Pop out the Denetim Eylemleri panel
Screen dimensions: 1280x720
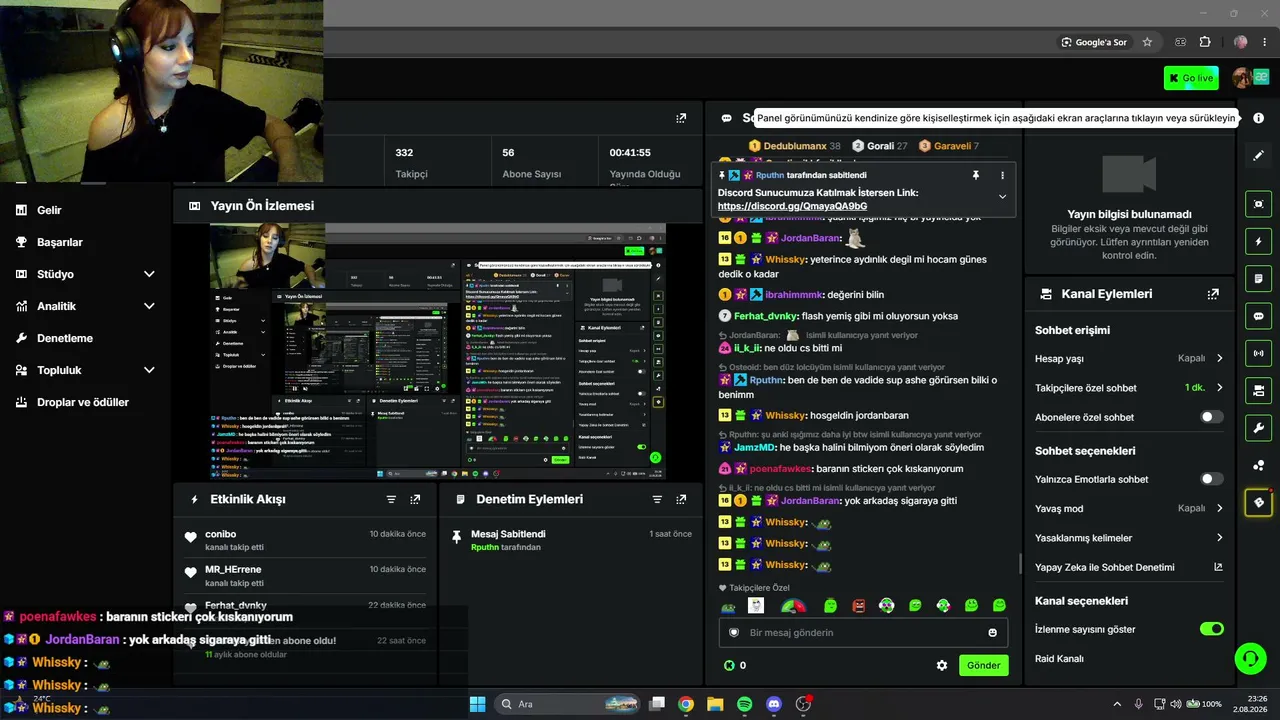[681, 499]
